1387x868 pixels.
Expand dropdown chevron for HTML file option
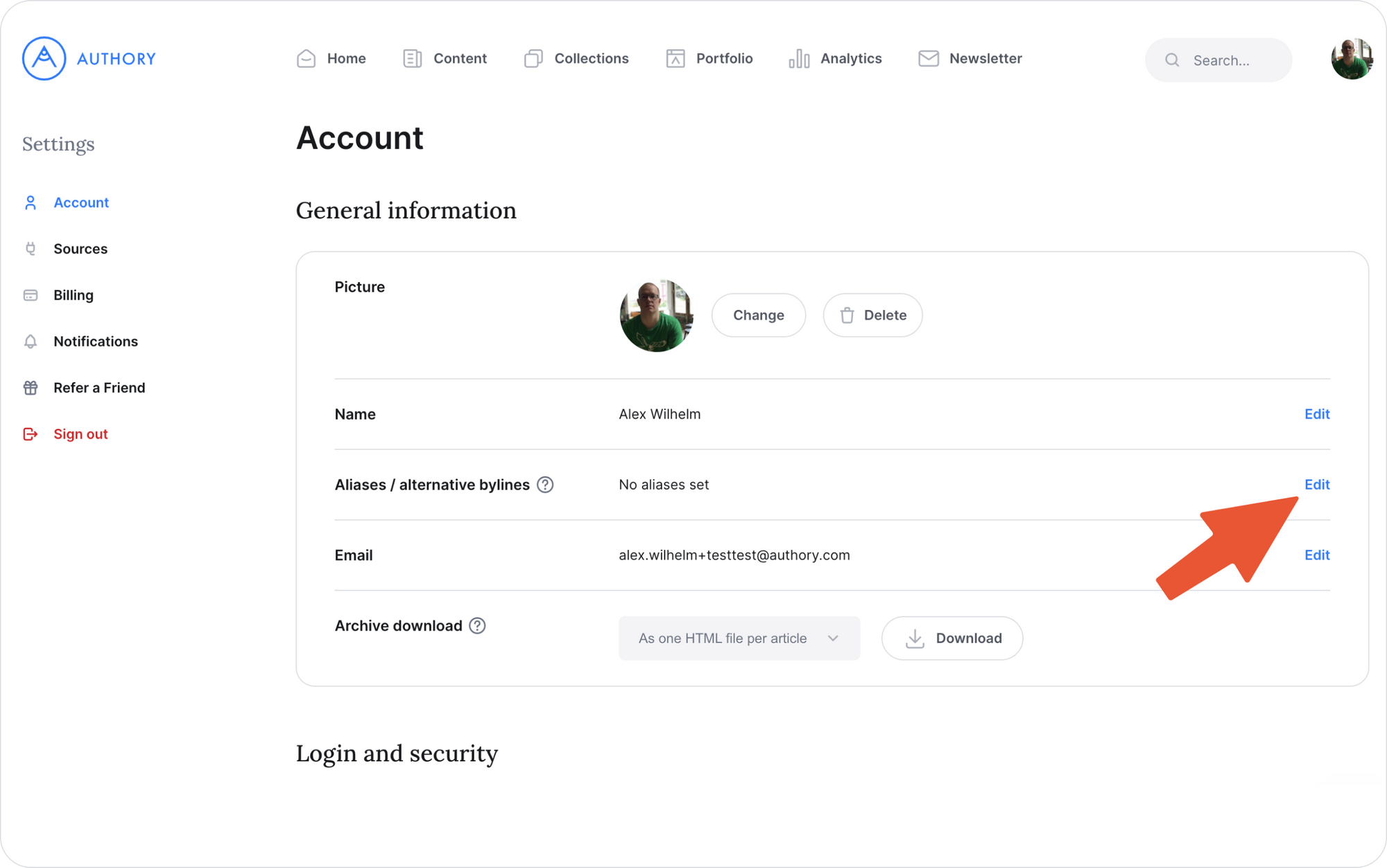833,639
